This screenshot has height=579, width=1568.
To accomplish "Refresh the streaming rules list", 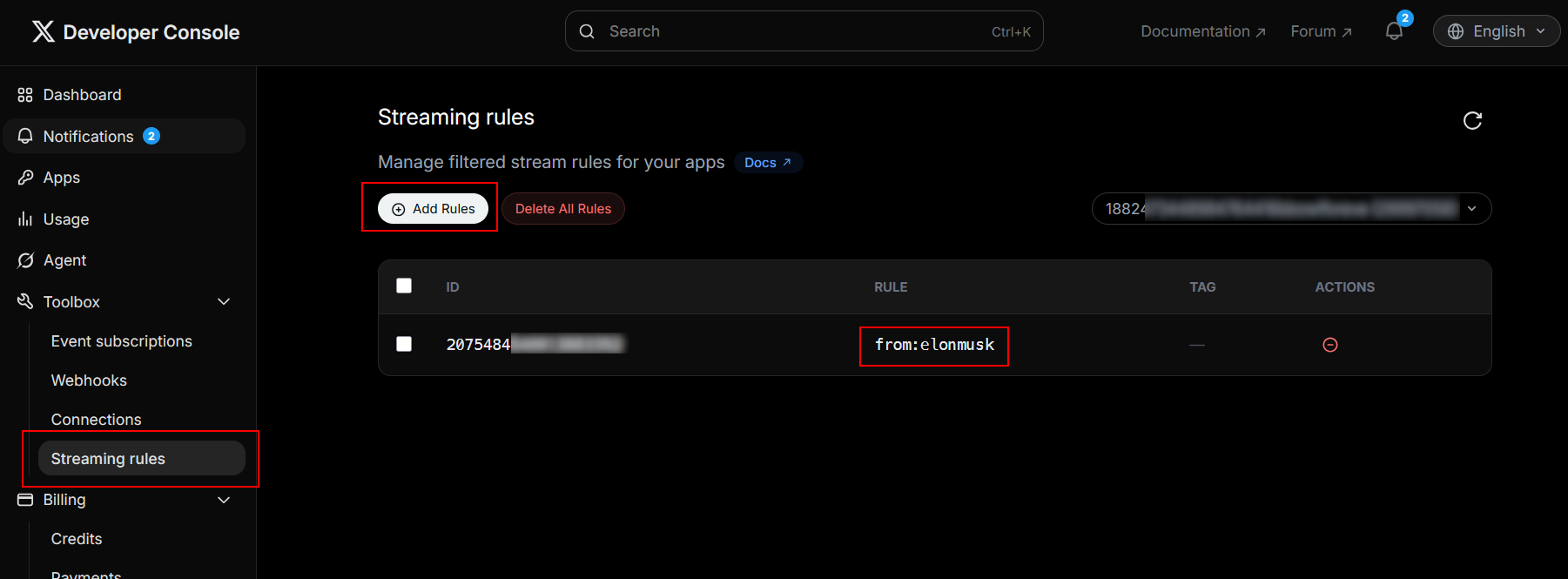I will (1472, 120).
